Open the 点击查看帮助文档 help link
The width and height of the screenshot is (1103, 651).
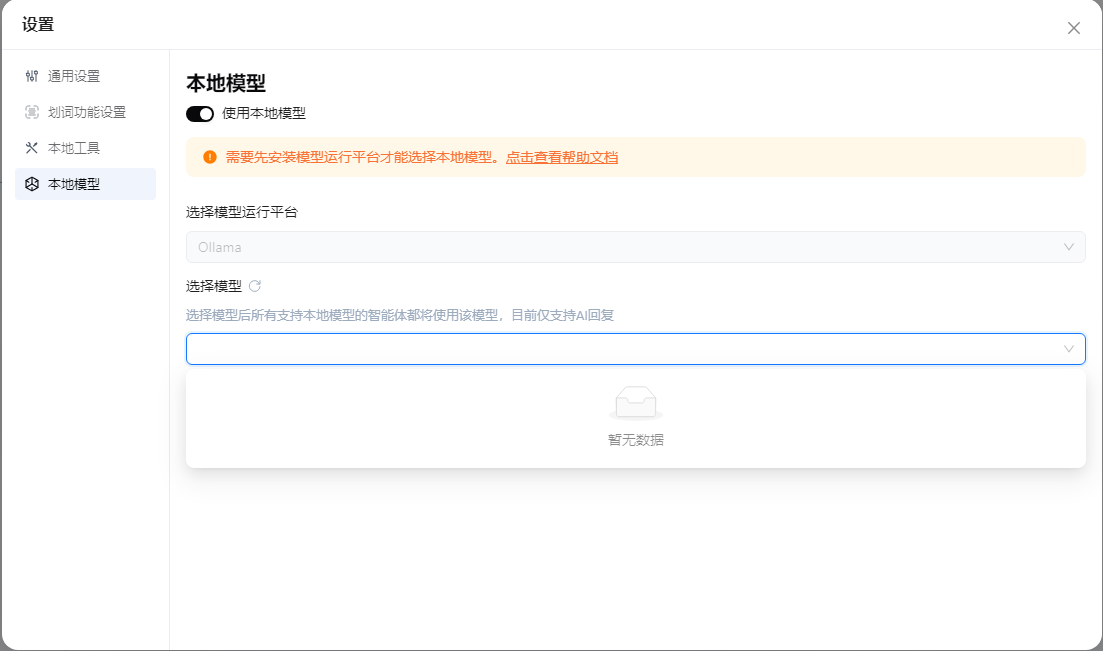click(562, 157)
